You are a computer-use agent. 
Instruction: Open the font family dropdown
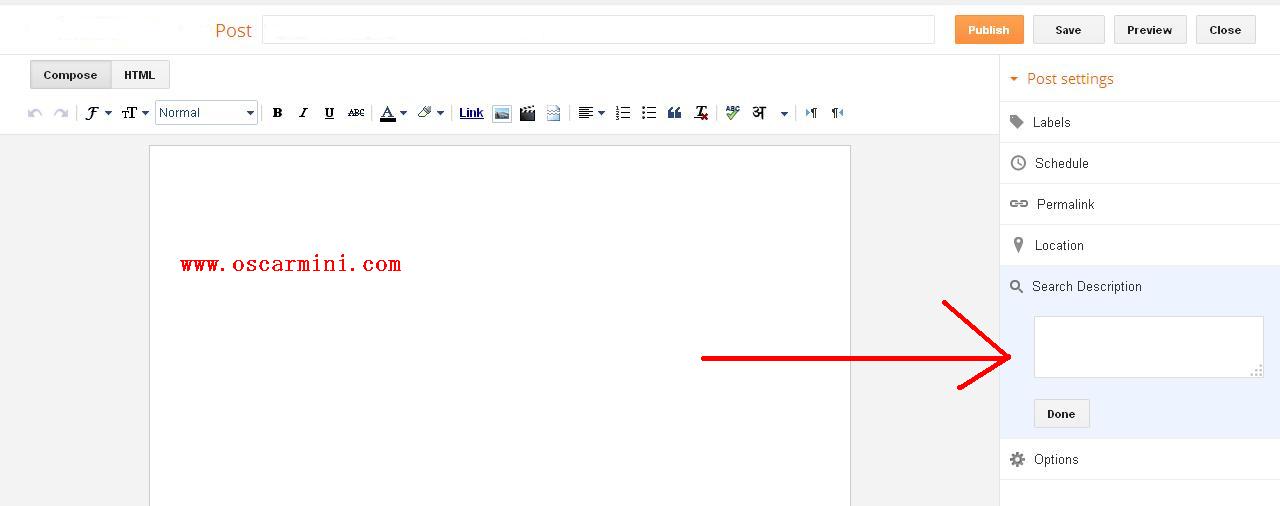pos(97,113)
